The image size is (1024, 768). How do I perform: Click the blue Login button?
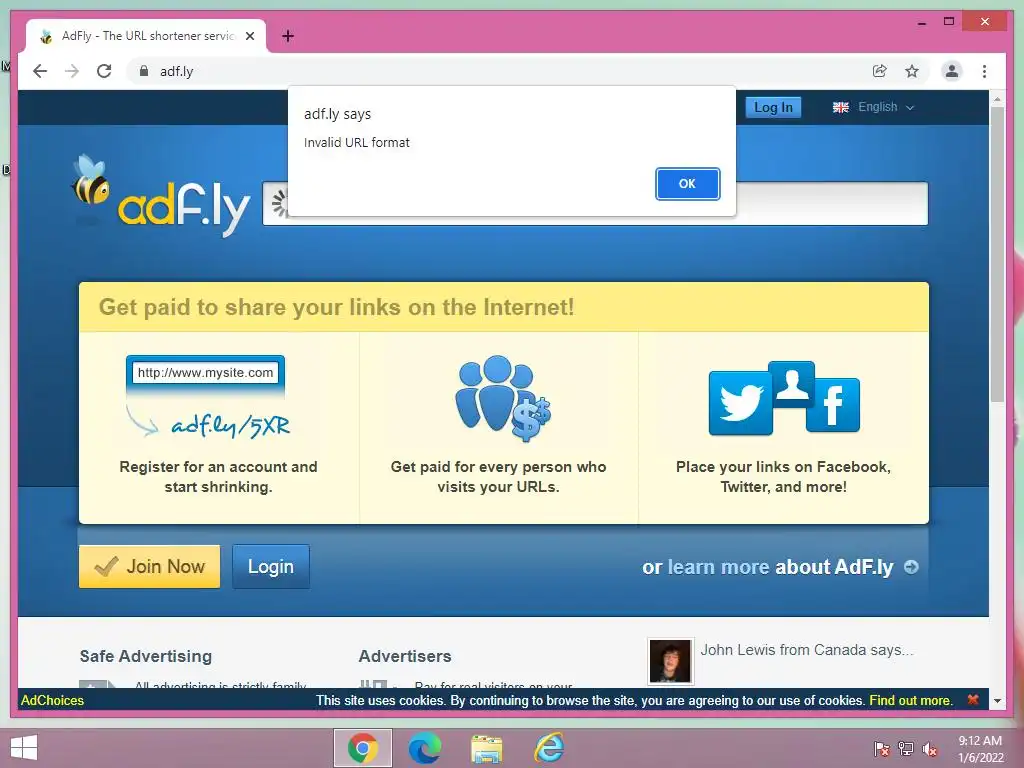[270, 566]
